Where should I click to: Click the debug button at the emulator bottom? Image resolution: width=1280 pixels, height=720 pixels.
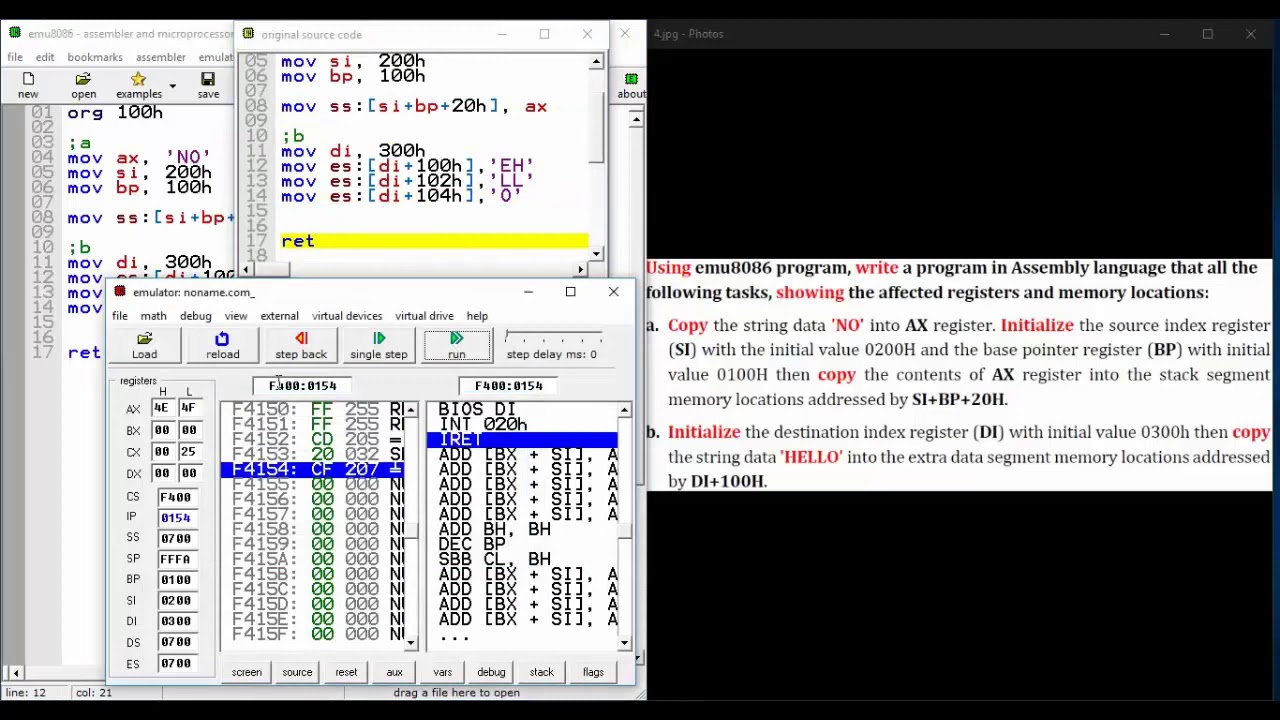[491, 672]
